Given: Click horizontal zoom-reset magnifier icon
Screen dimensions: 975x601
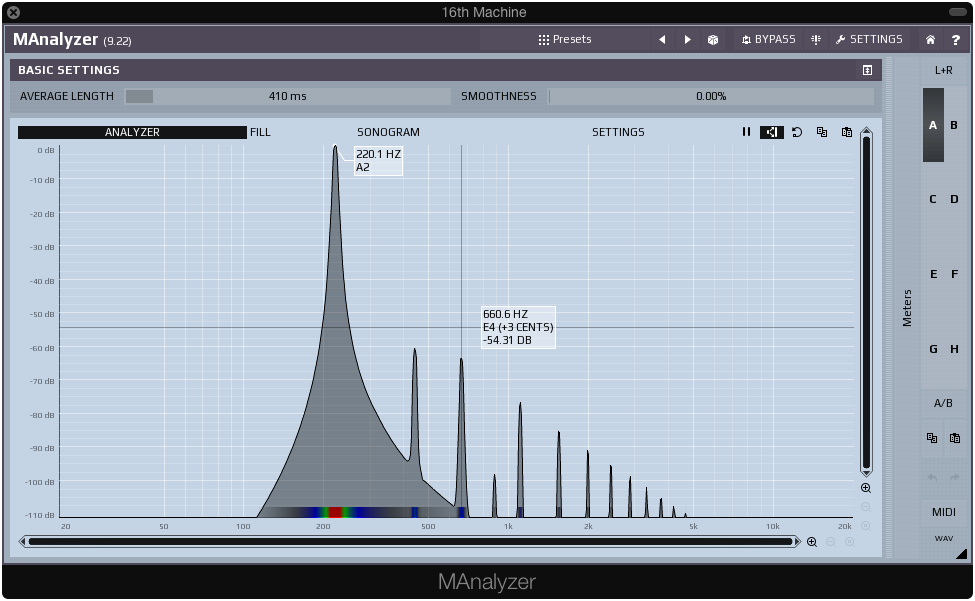Looking at the screenshot, I should [849, 542].
